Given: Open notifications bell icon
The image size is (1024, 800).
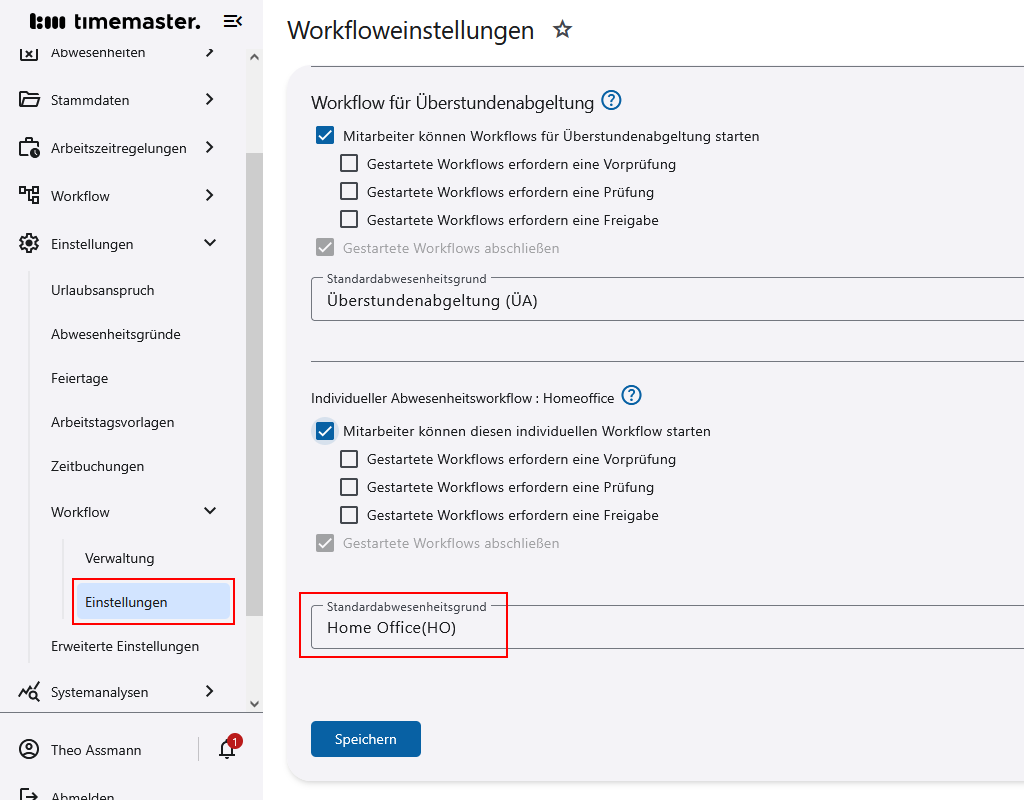Looking at the screenshot, I should click(227, 750).
